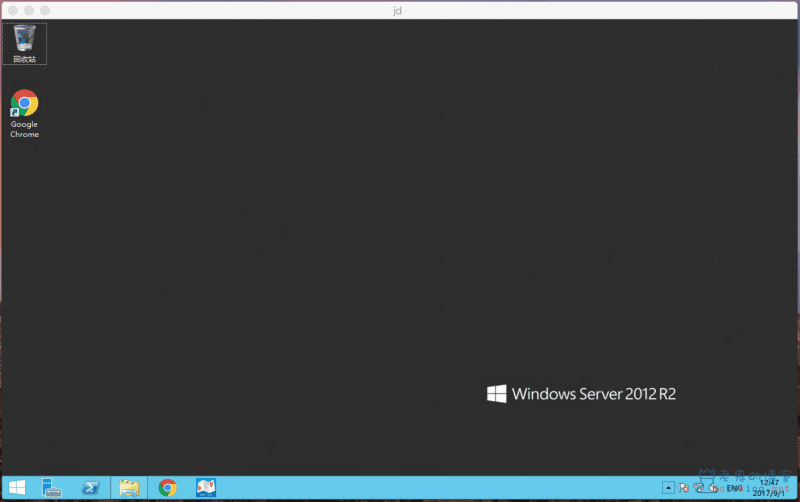Select the Google Chrome desktop shortcut
This screenshot has height=502, width=800.
click(x=24, y=114)
